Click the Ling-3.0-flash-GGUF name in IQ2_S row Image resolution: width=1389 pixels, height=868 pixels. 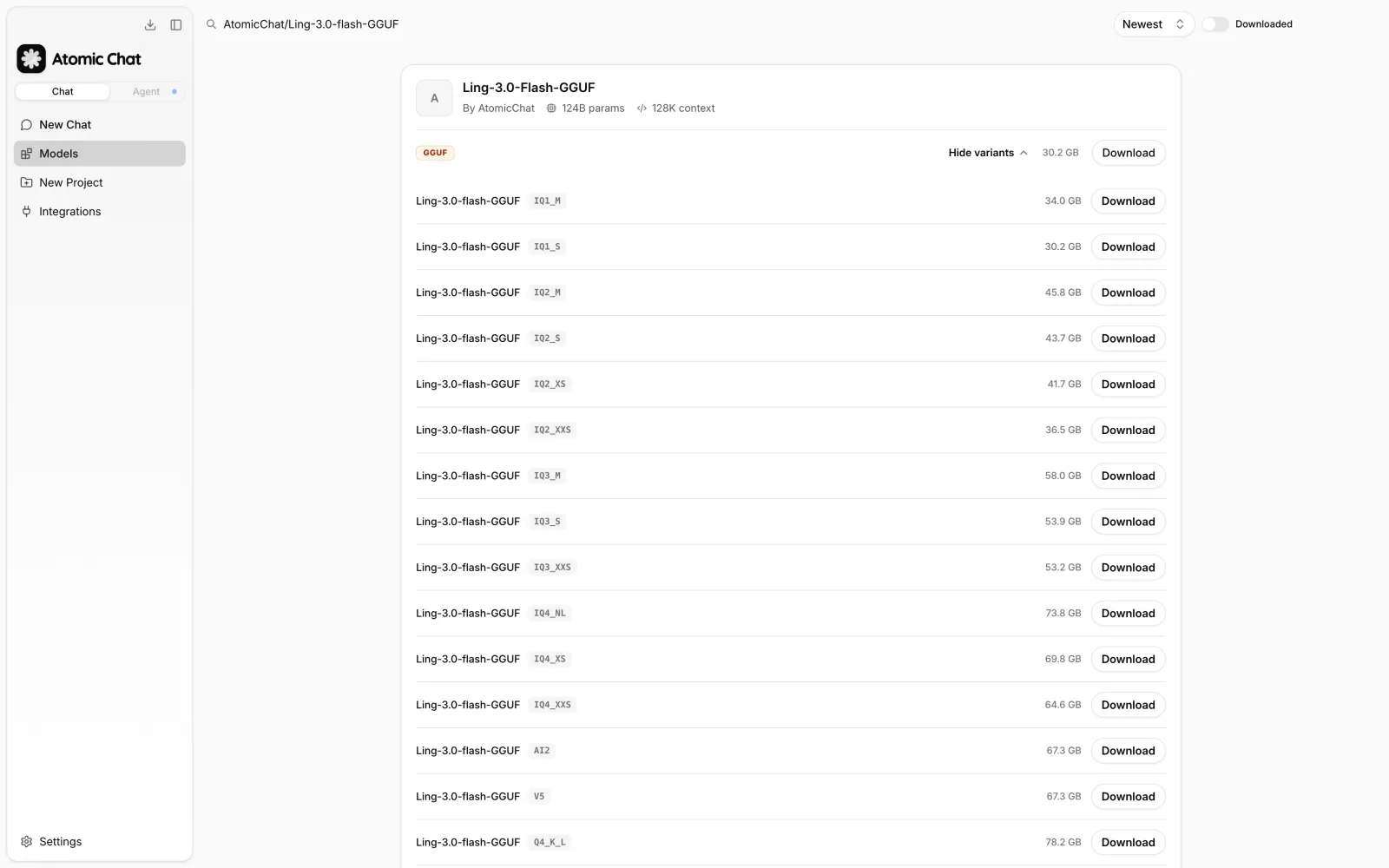(468, 339)
